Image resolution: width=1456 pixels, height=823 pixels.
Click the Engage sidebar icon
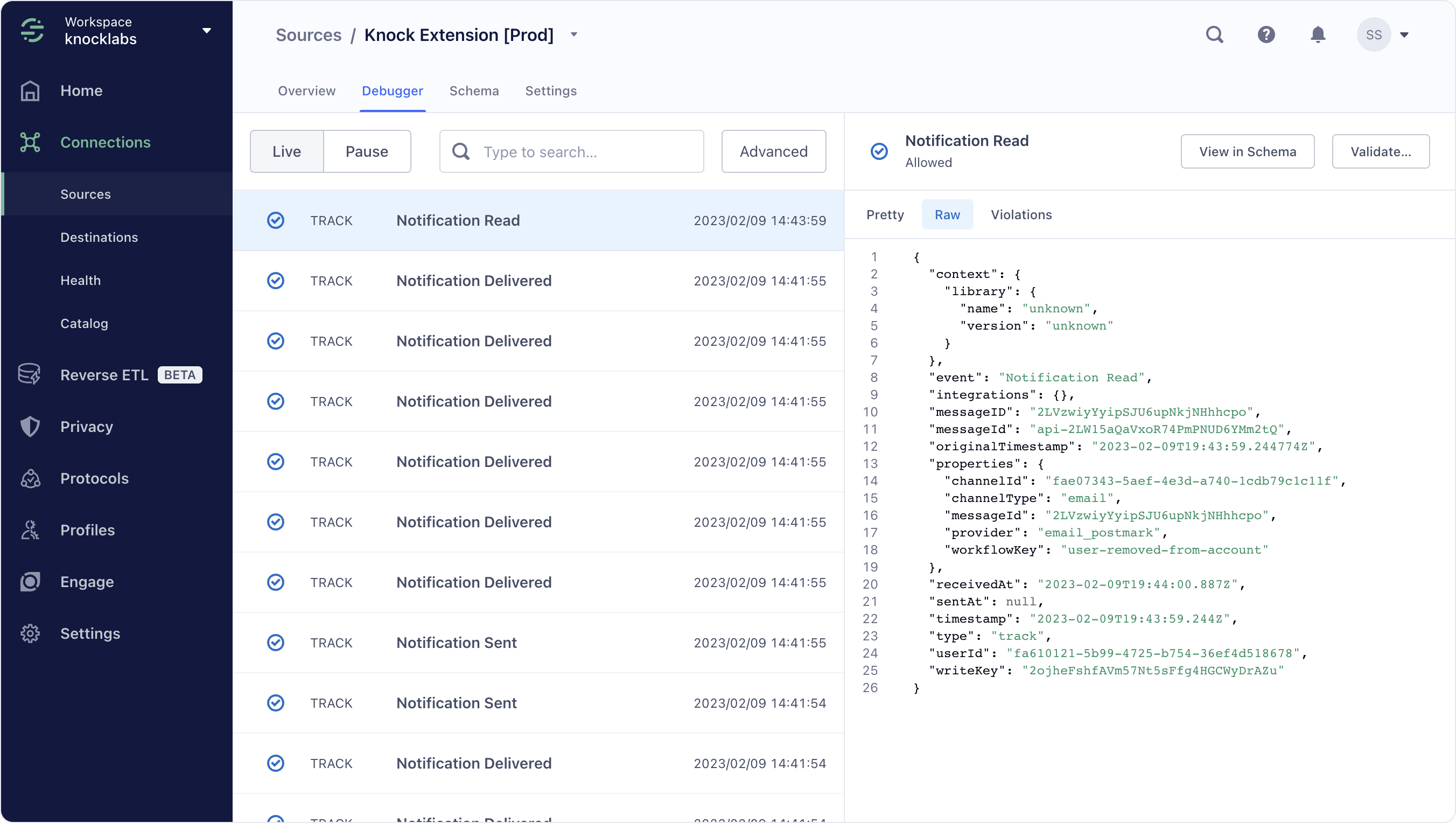click(x=31, y=582)
